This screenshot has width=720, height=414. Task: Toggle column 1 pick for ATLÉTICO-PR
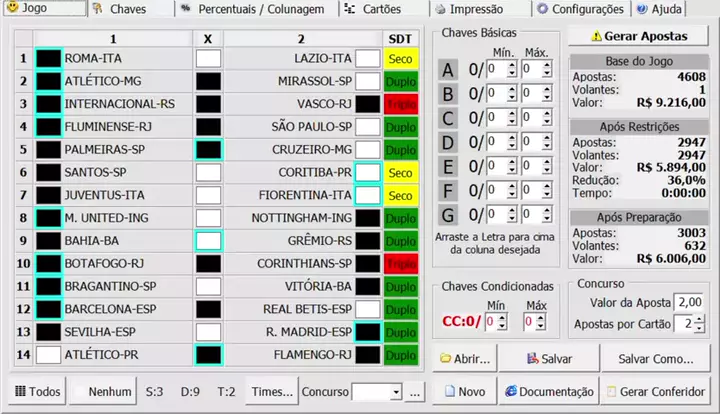(x=49, y=355)
